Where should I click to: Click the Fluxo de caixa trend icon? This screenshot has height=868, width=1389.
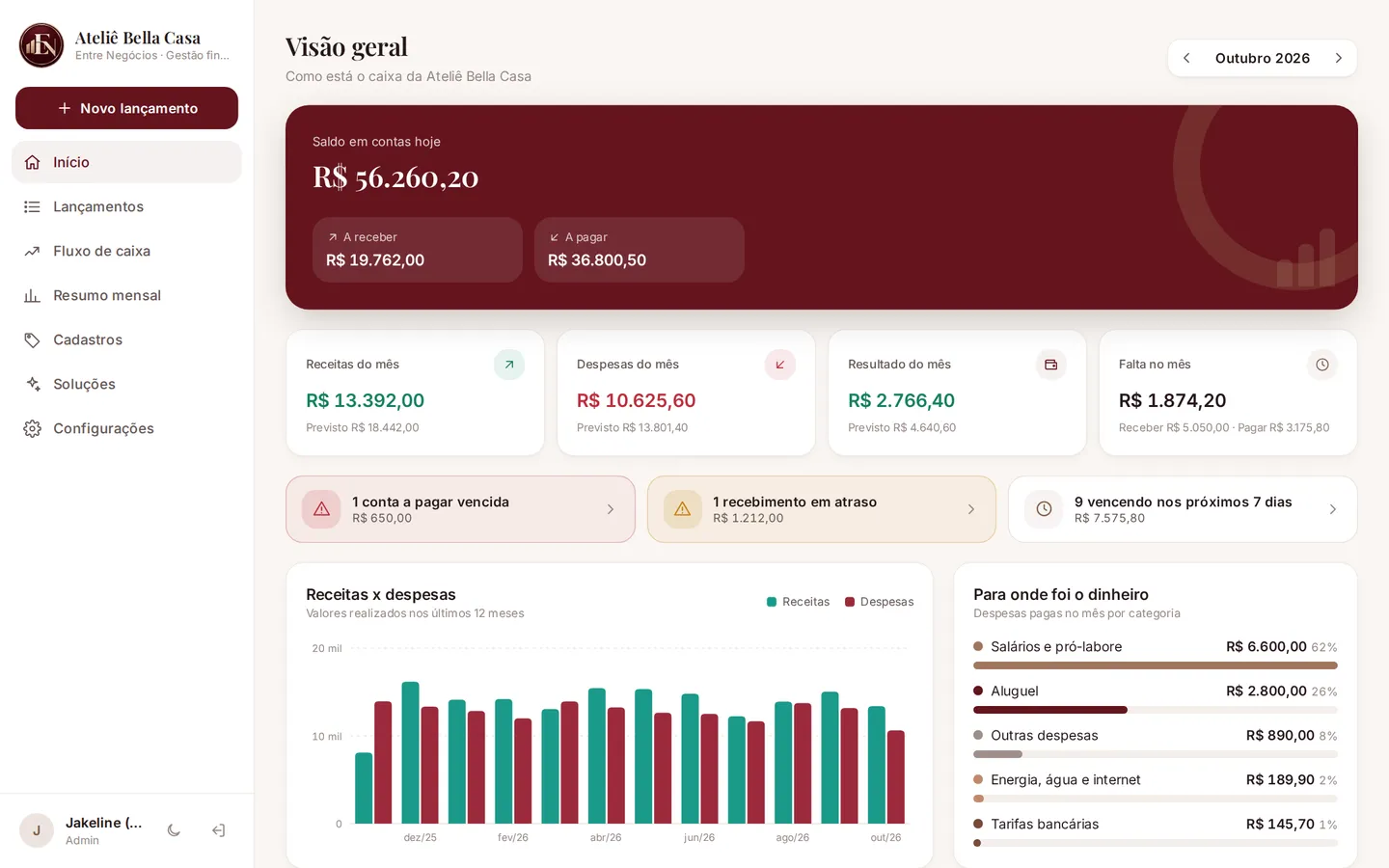(33, 251)
